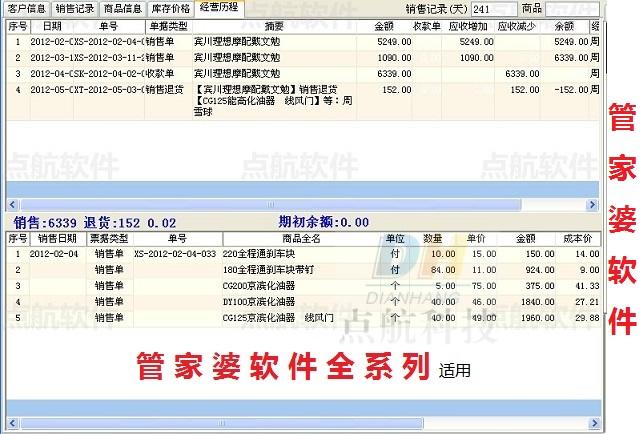Screen dimensions: 641x434
Task: Select product 180全程通刹车块带钉
Action: (x=268, y=270)
